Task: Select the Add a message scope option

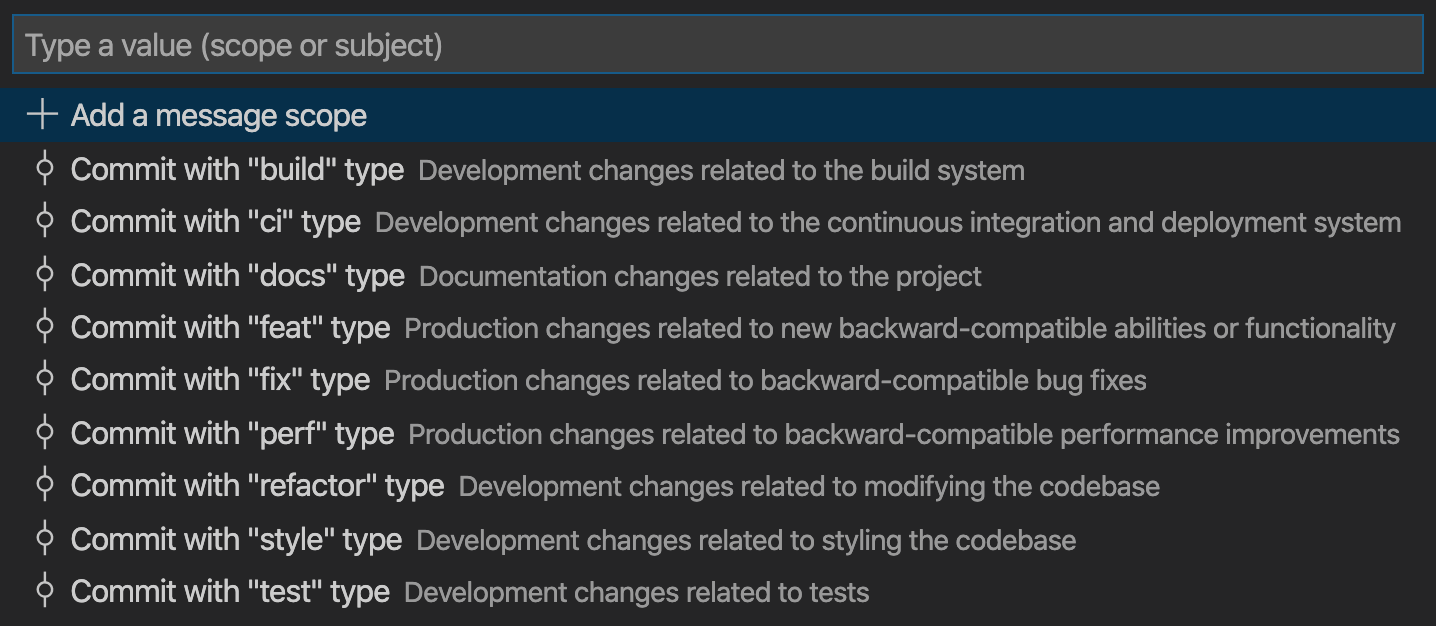Action: tap(218, 115)
